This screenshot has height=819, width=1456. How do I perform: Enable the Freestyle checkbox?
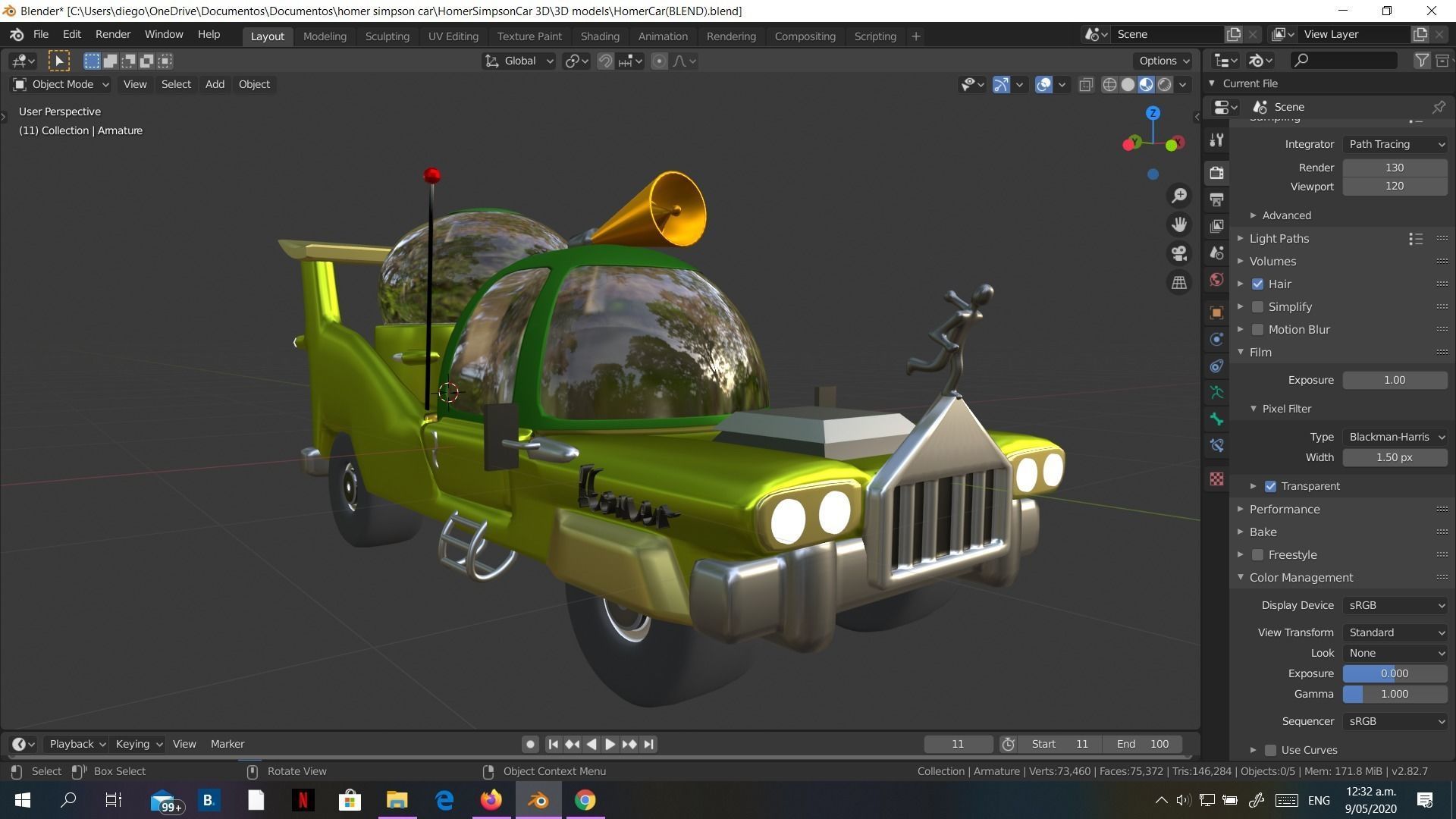1257,554
